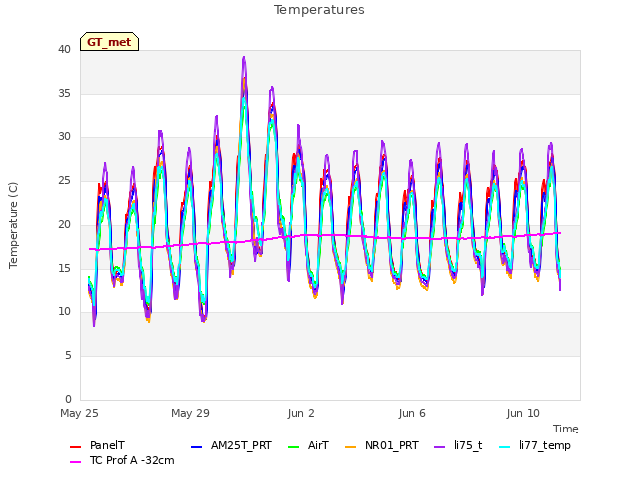This screenshot has height=480, width=640.
Task: Click the li75_t purple legend swatch
Action: (x=439, y=447)
